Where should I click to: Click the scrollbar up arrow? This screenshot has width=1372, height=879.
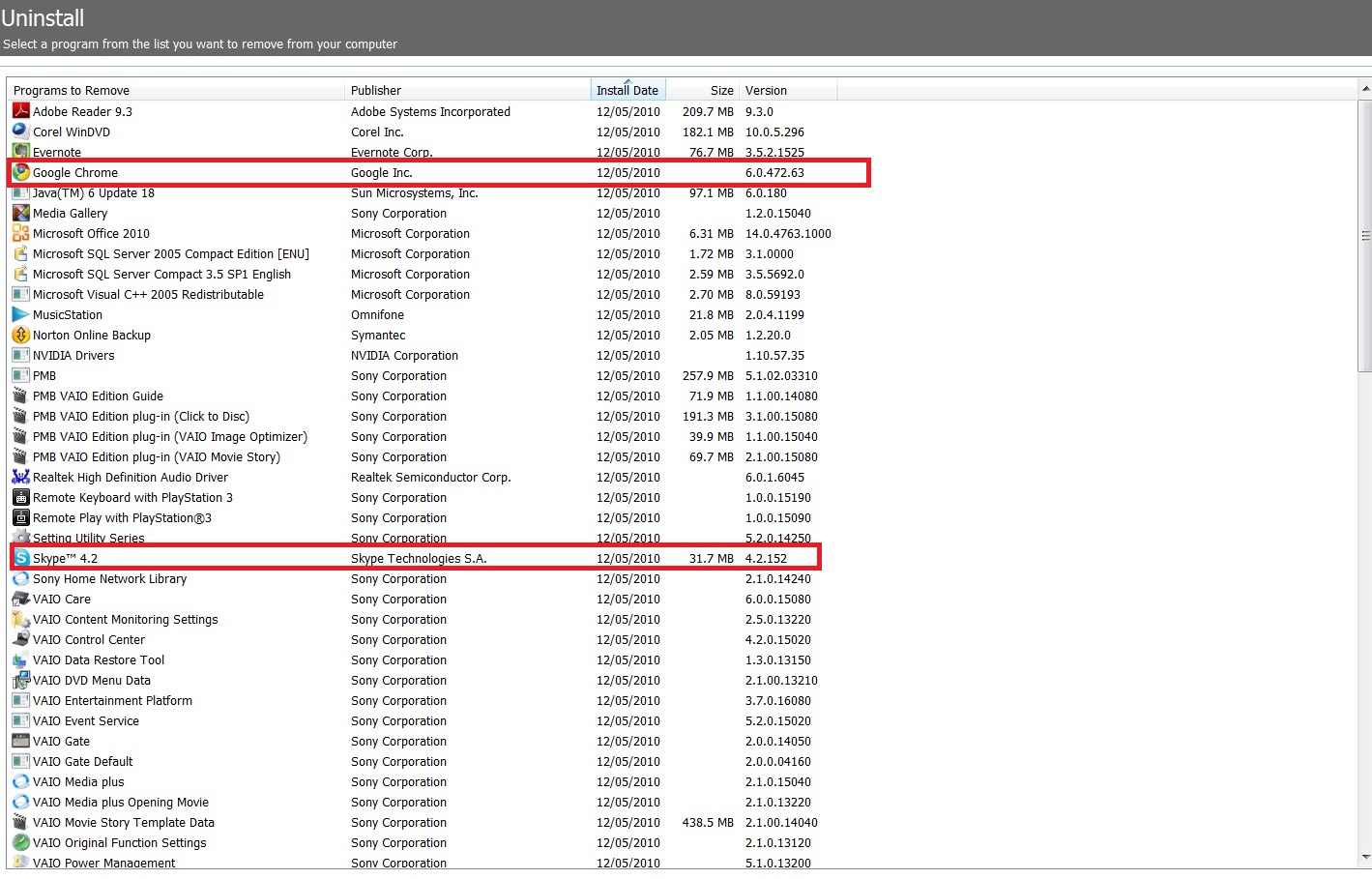point(1365,89)
